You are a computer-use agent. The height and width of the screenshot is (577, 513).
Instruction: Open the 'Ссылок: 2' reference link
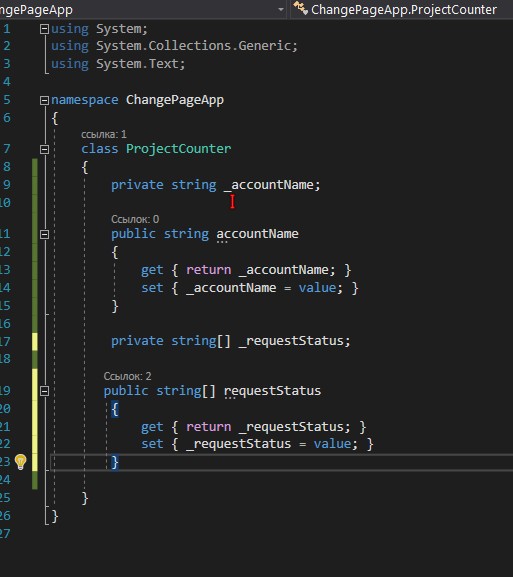click(x=127, y=376)
